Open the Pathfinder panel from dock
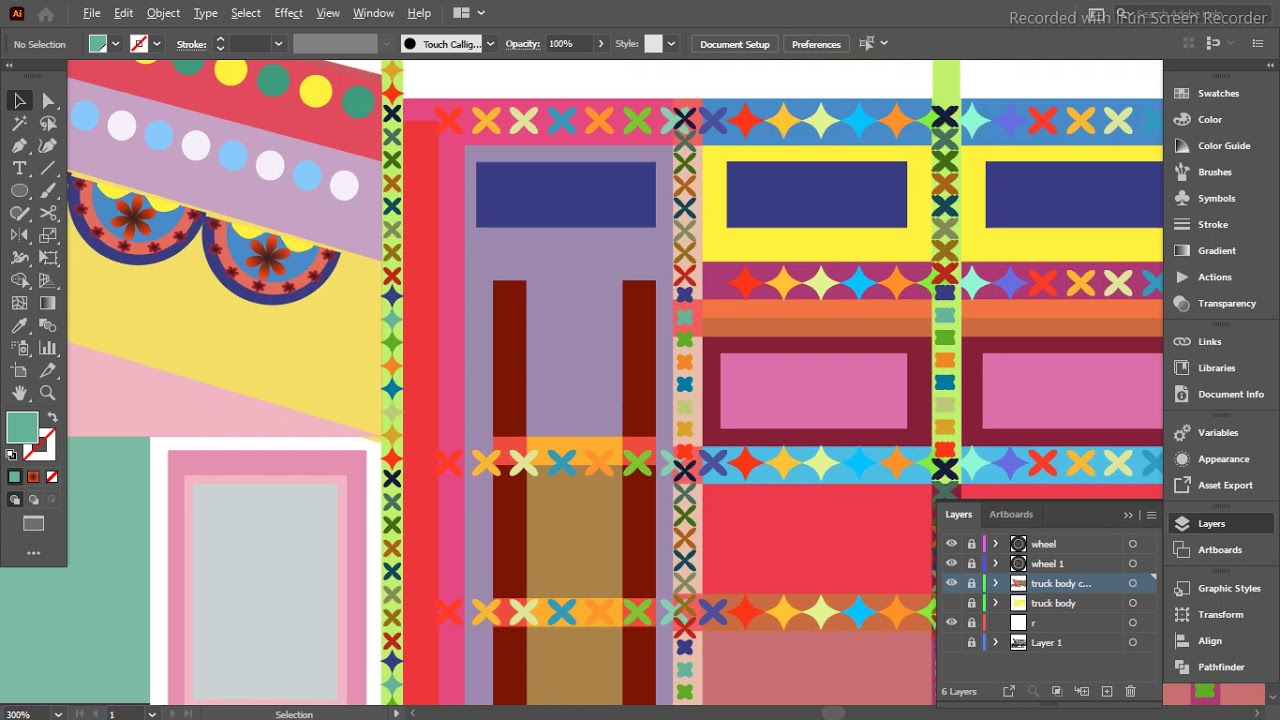This screenshot has height=720, width=1280. 1221,667
